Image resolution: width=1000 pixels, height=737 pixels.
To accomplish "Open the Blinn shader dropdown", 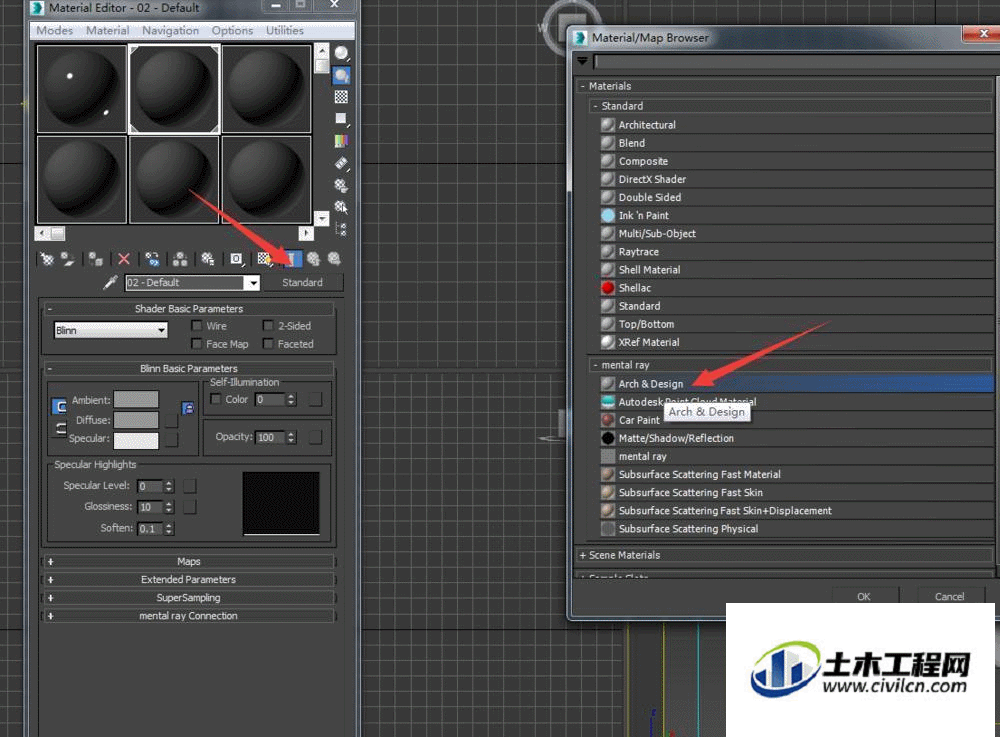I will pos(111,330).
